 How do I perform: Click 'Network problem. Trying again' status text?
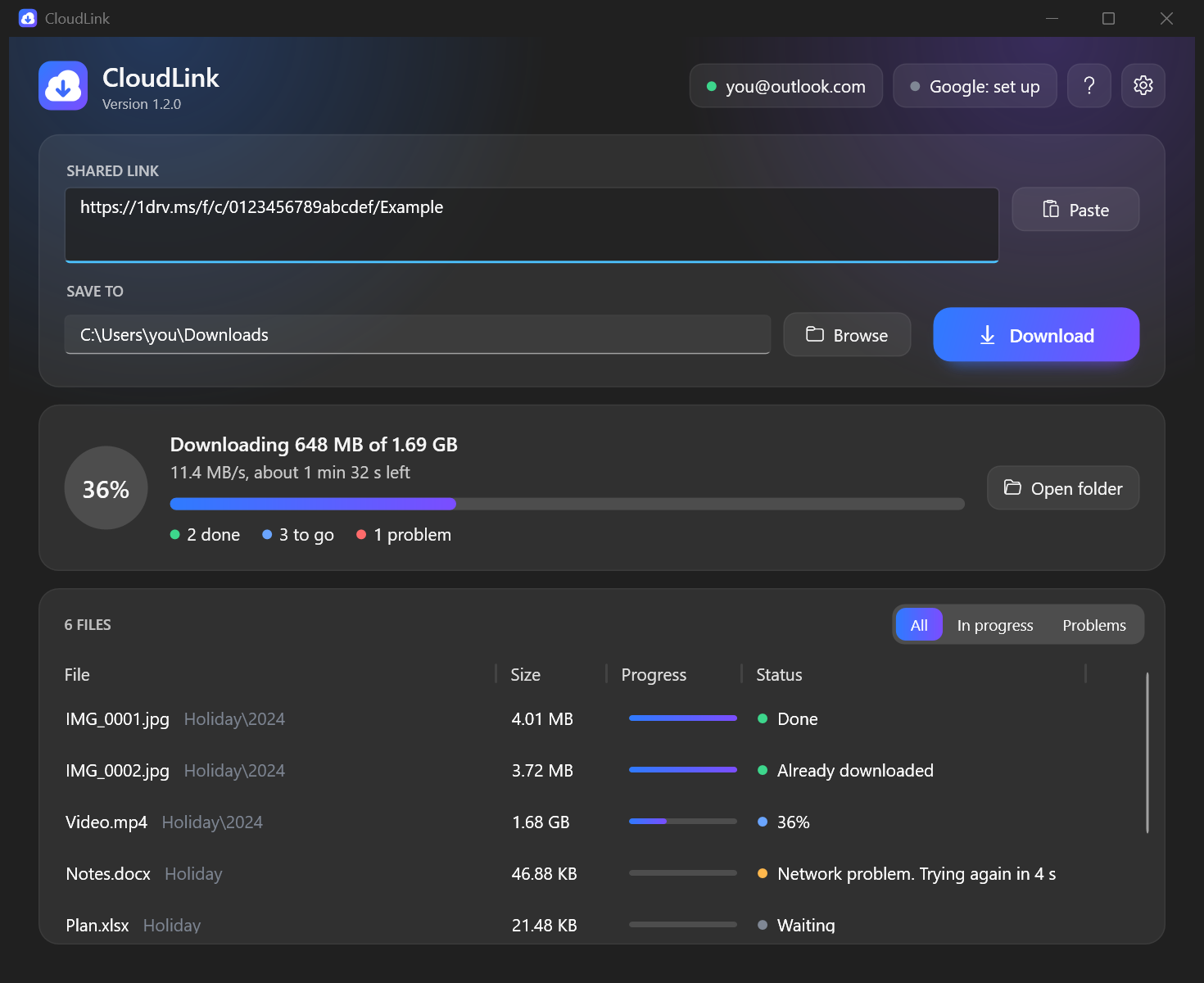[917, 874]
